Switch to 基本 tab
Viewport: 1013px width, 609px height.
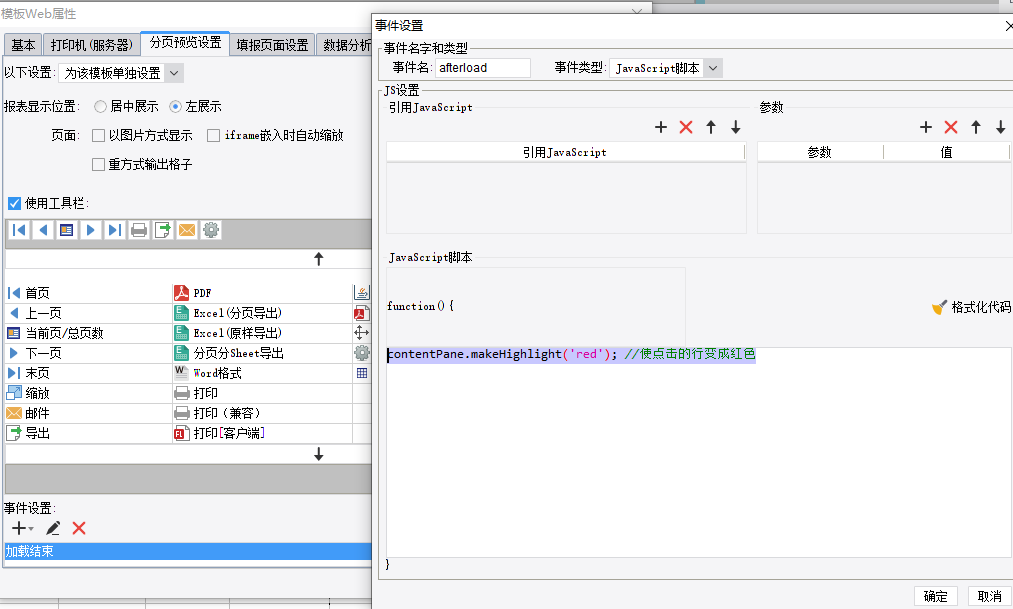pos(23,45)
